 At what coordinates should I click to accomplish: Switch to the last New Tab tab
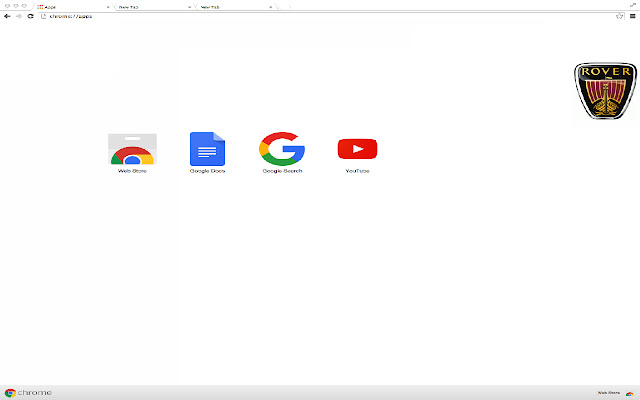(235, 7)
